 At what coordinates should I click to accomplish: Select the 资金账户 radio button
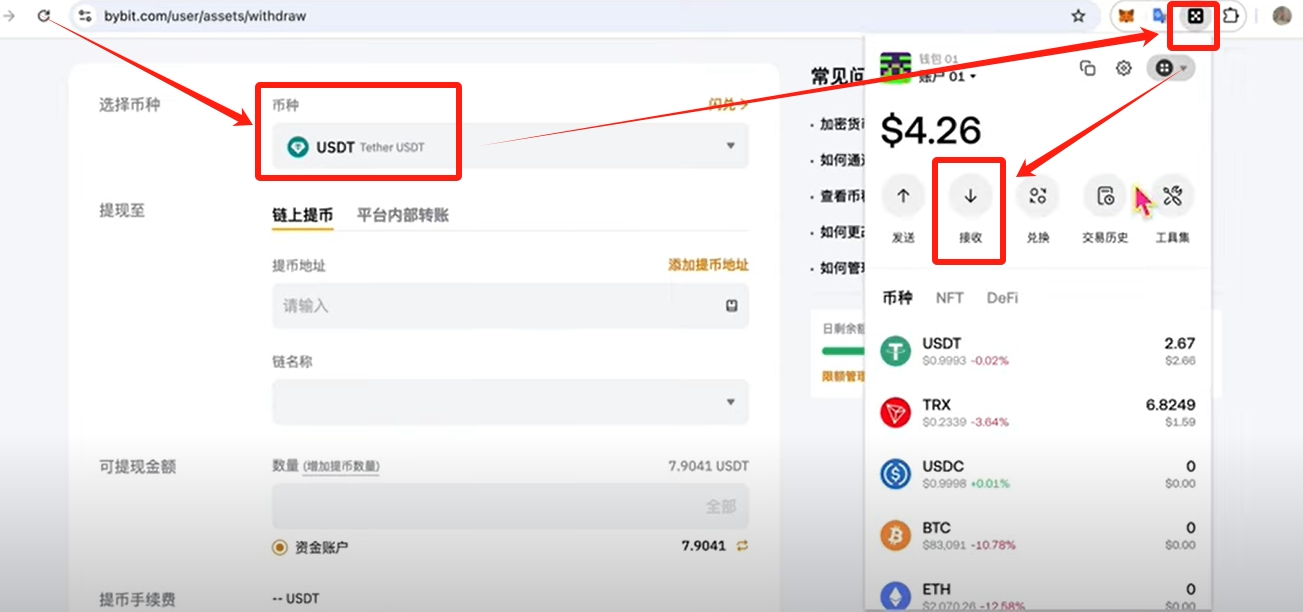(x=279, y=547)
